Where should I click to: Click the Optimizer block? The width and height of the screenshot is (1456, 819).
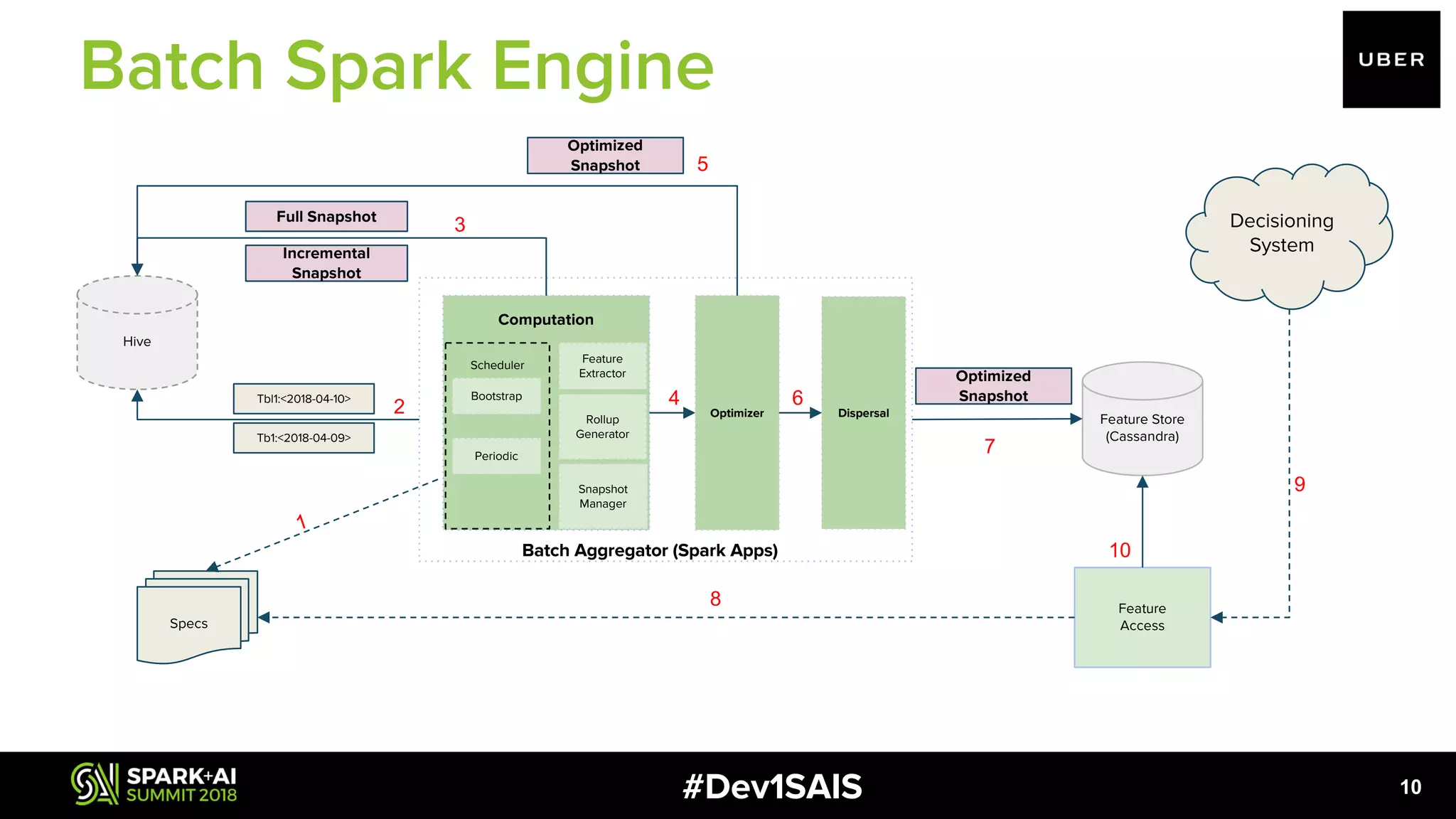point(737,413)
